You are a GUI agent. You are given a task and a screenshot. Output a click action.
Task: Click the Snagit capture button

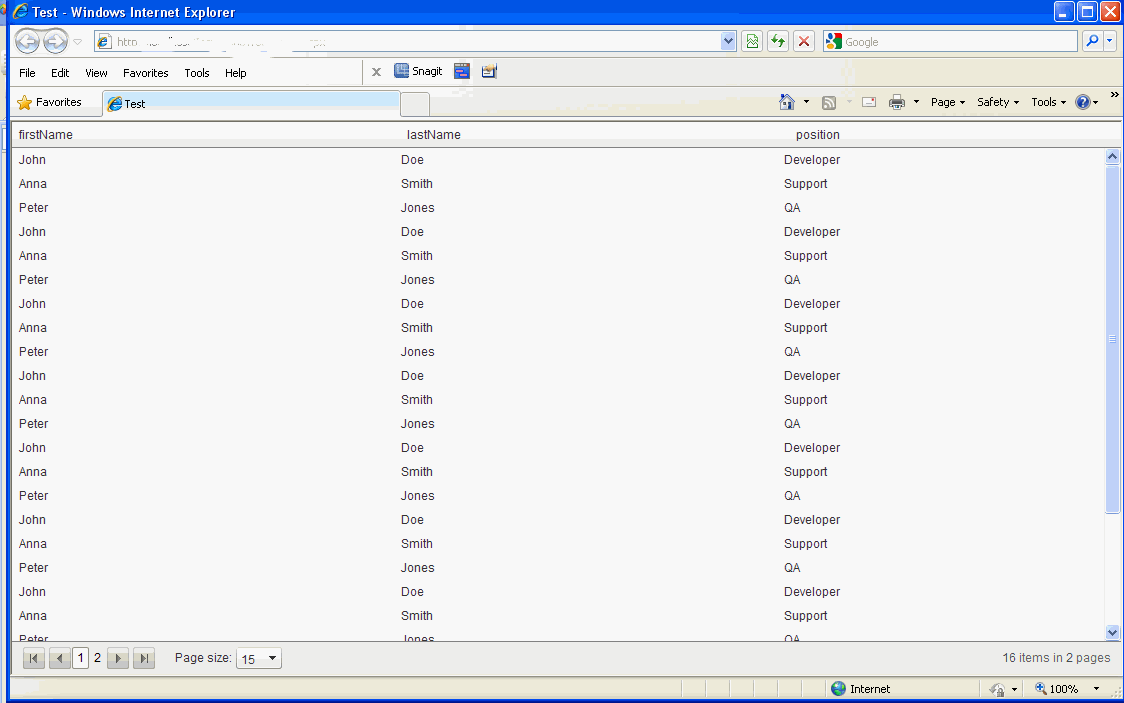(419, 71)
